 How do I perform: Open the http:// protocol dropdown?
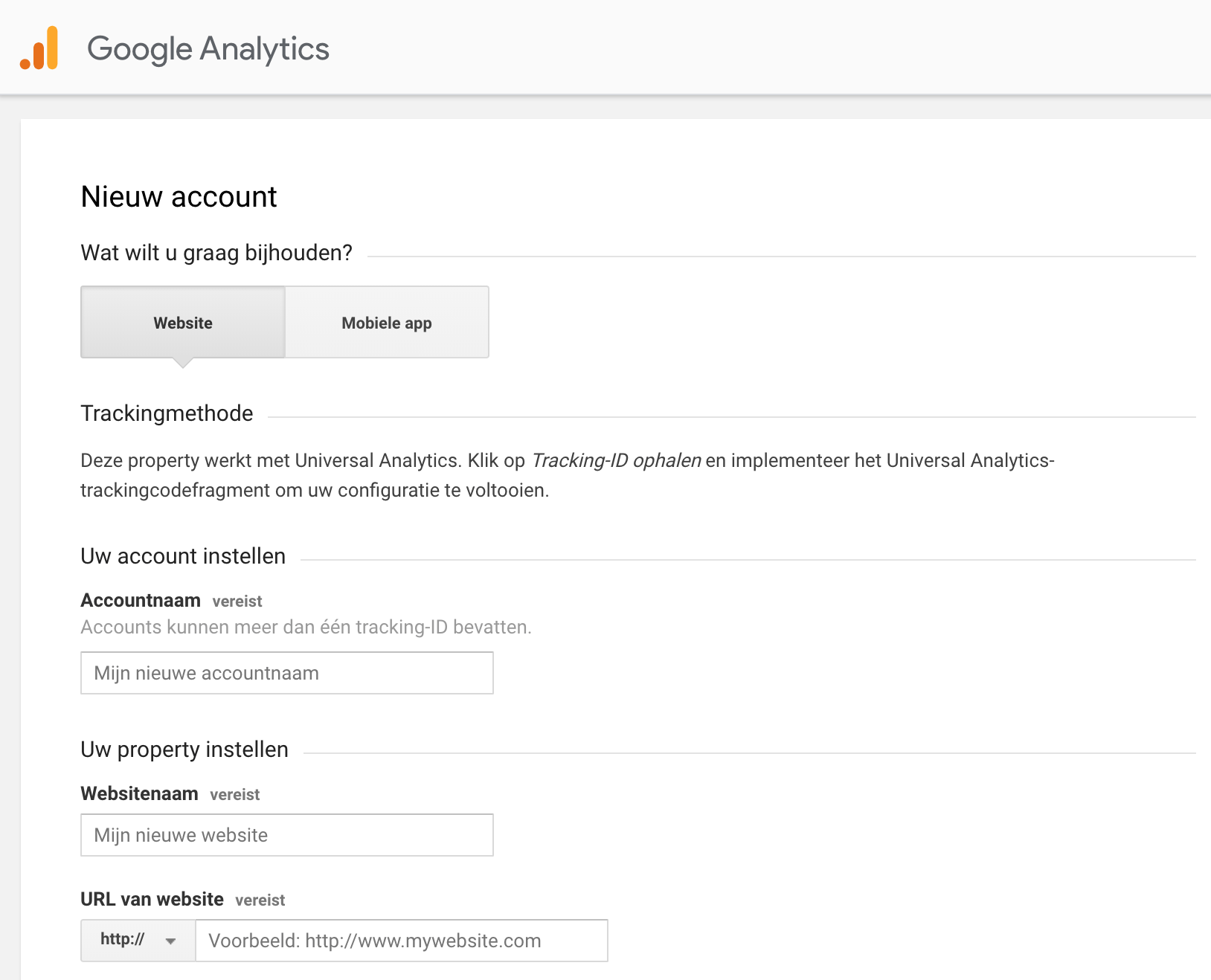pos(138,941)
